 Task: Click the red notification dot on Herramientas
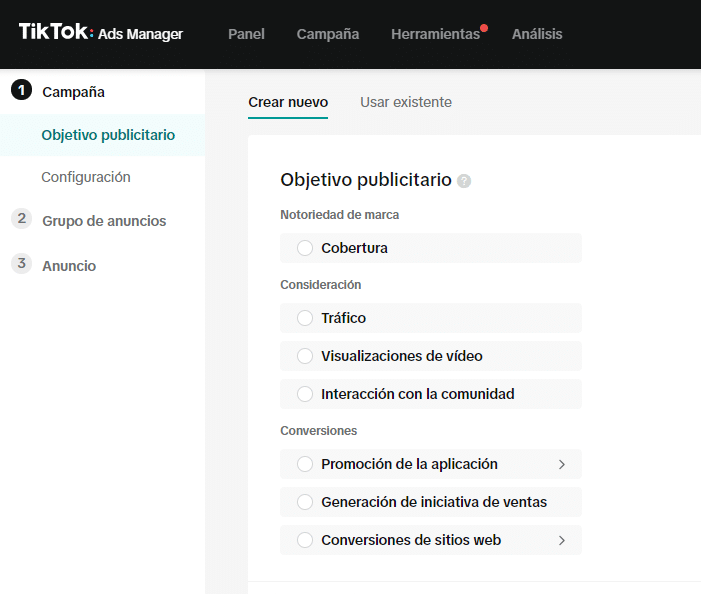[484, 28]
